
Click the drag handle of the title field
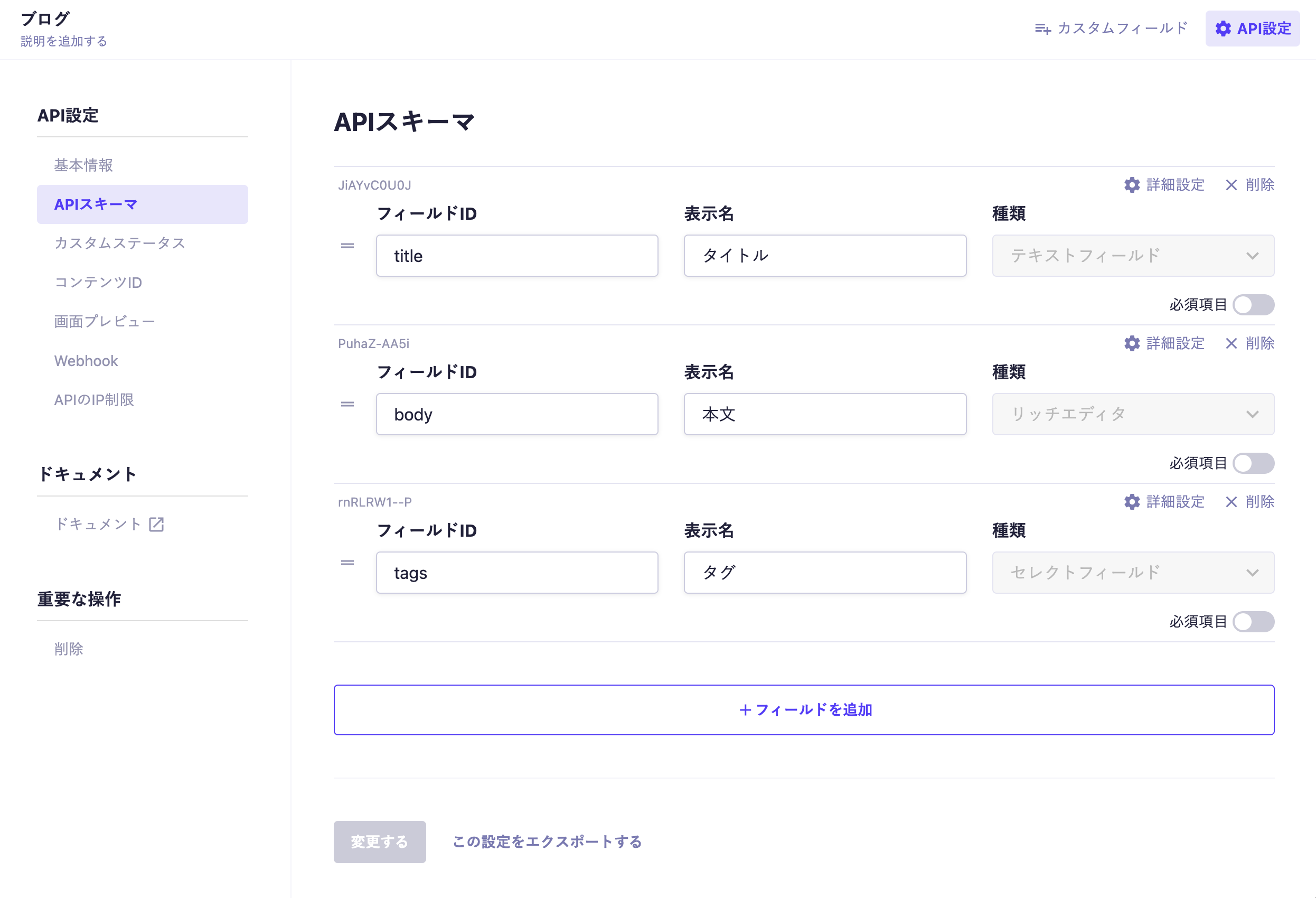347,246
